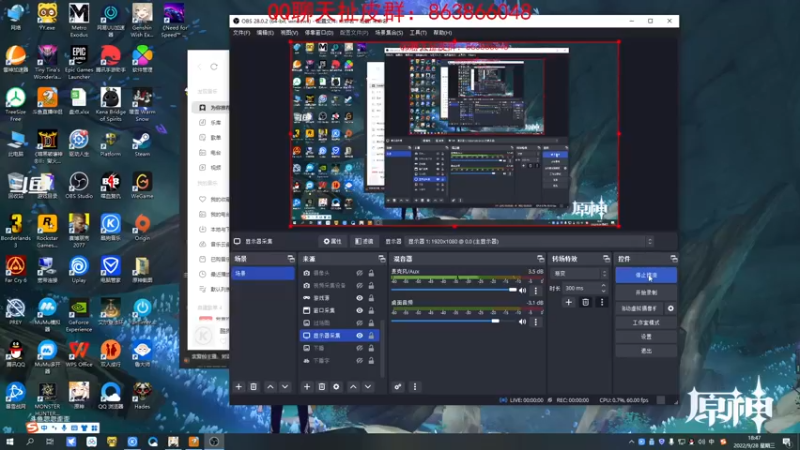Viewport: 800px width, 450px height.
Task: Open transition properties three-dot menu
Action: (x=602, y=302)
